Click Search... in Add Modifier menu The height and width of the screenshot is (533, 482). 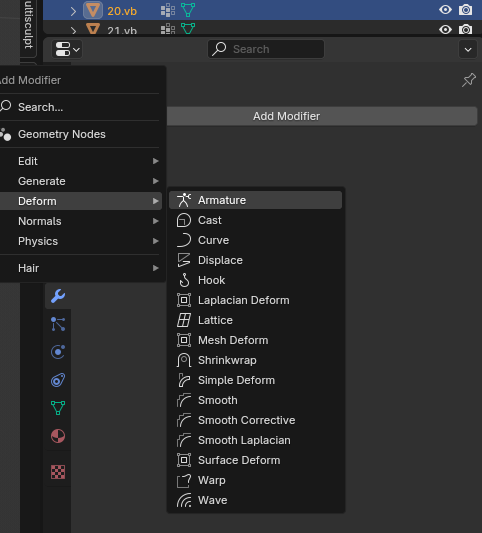pyautogui.click(x=81, y=107)
